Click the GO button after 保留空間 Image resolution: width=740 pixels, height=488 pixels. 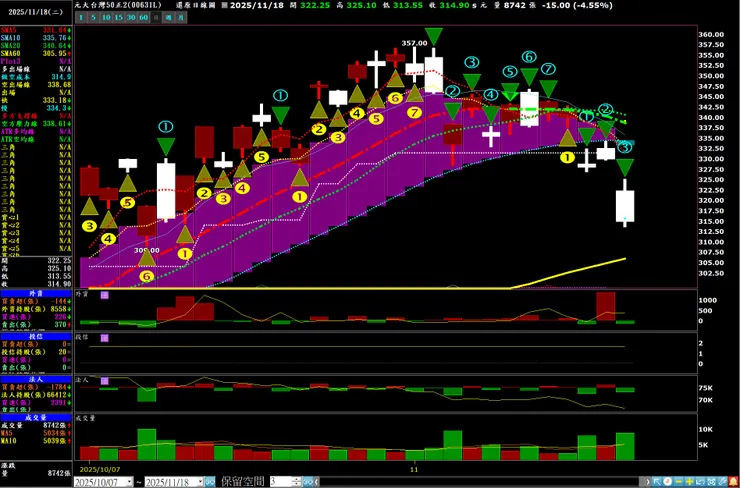tap(308, 482)
